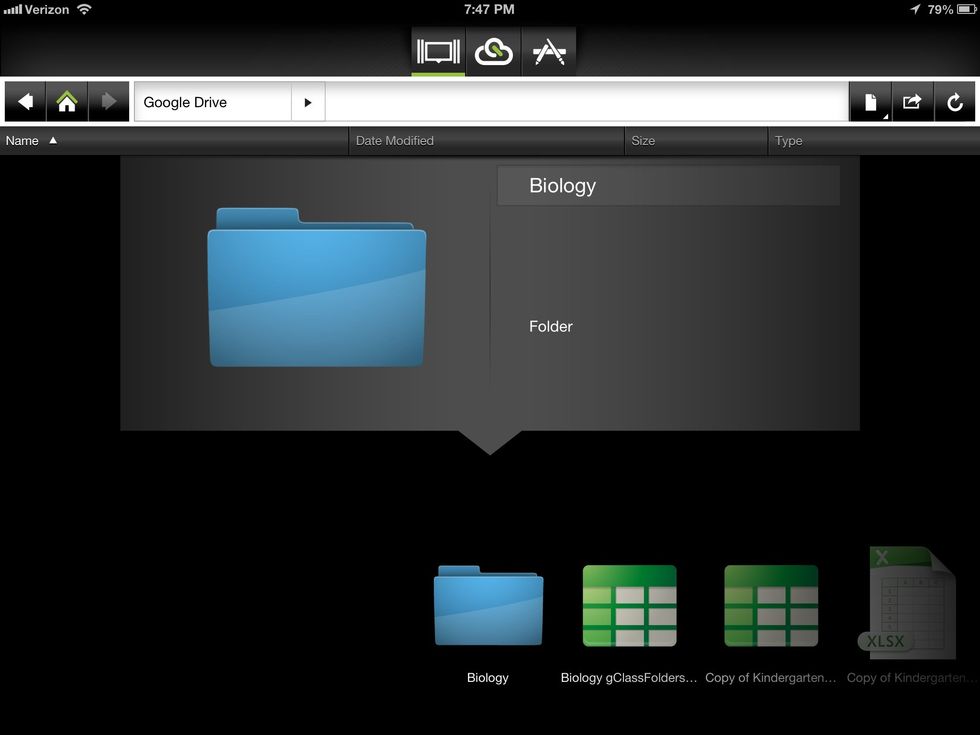This screenshot has width=980, height=735.
Task: Sort files by Date Modified
Action: point(395,140)
